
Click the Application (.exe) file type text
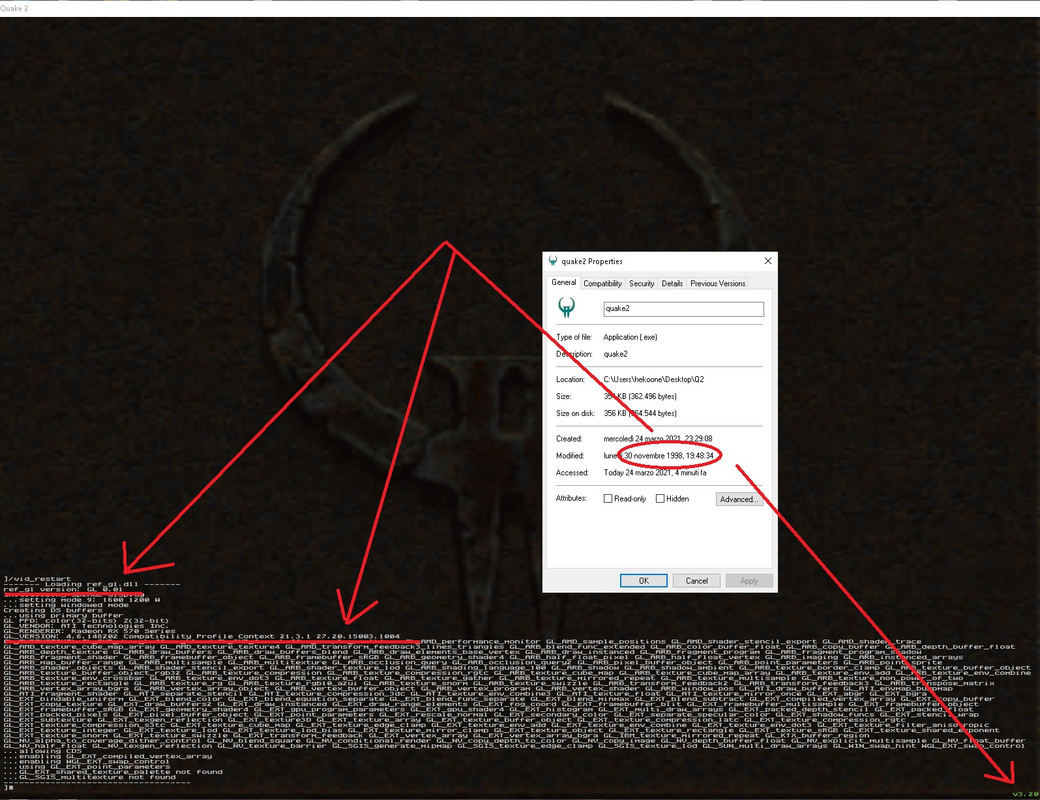click(630, 337)
